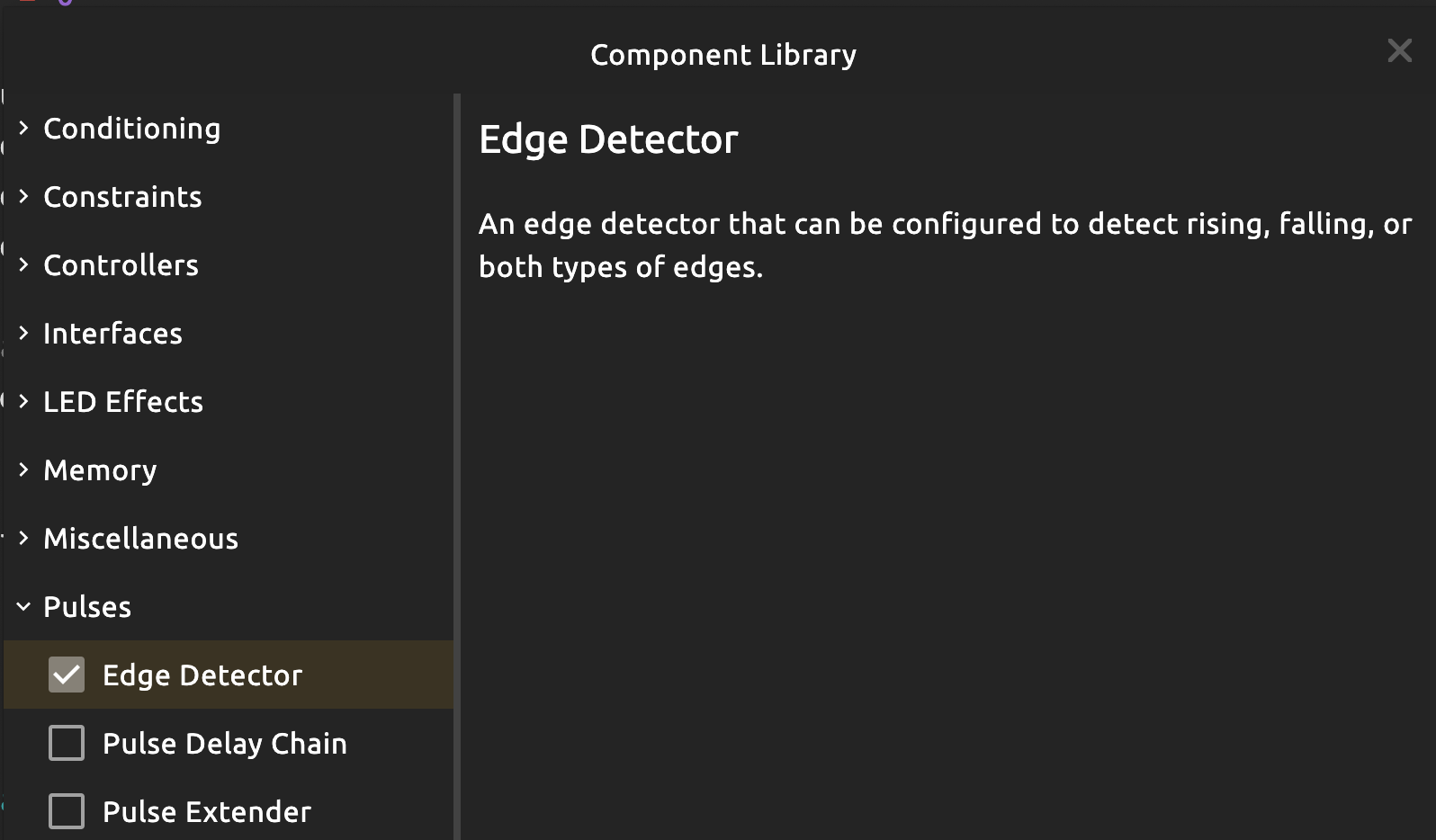
Task: Enable the Pulse Delay Chain checkbox
Action: (67, 744)
